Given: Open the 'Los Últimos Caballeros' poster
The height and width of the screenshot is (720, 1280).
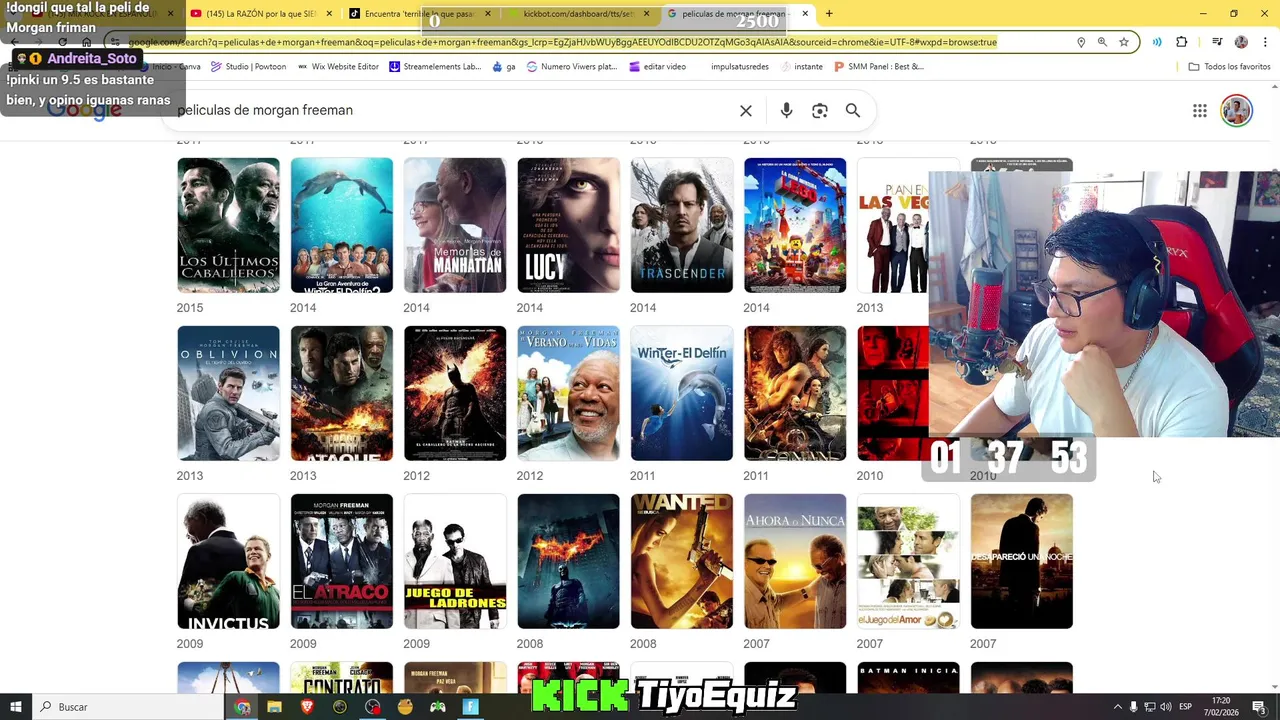Looking at the screenshot, I should pos(228,225).
